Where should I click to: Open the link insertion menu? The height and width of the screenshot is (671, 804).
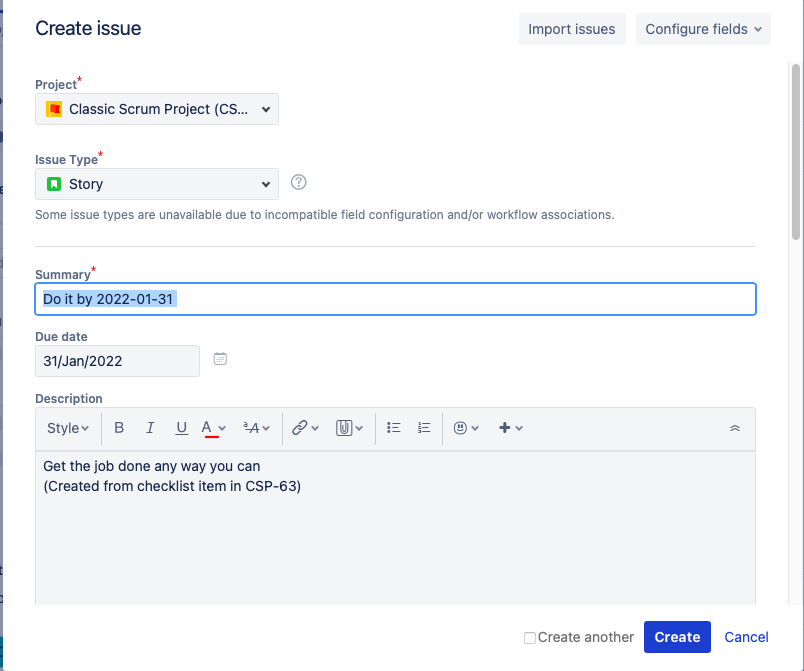[x=305, y=428]
